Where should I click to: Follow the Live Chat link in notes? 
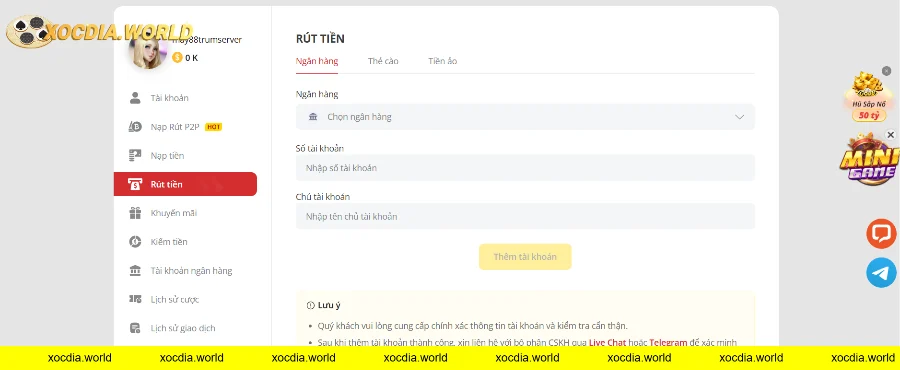click(607, 342)
